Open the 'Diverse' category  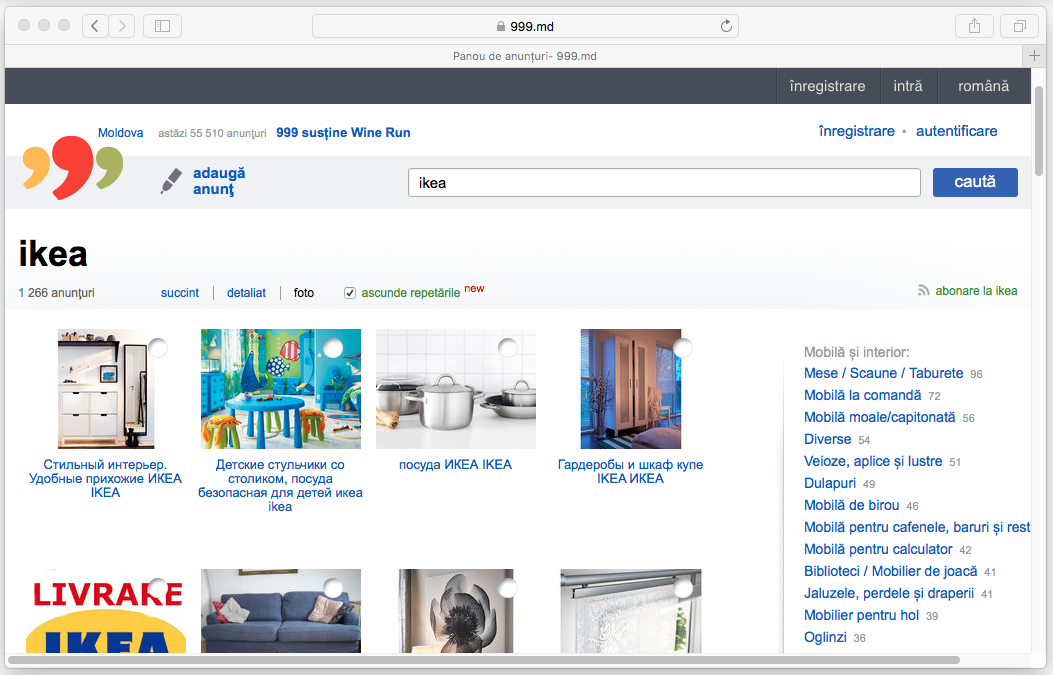[x=827, y=439]
